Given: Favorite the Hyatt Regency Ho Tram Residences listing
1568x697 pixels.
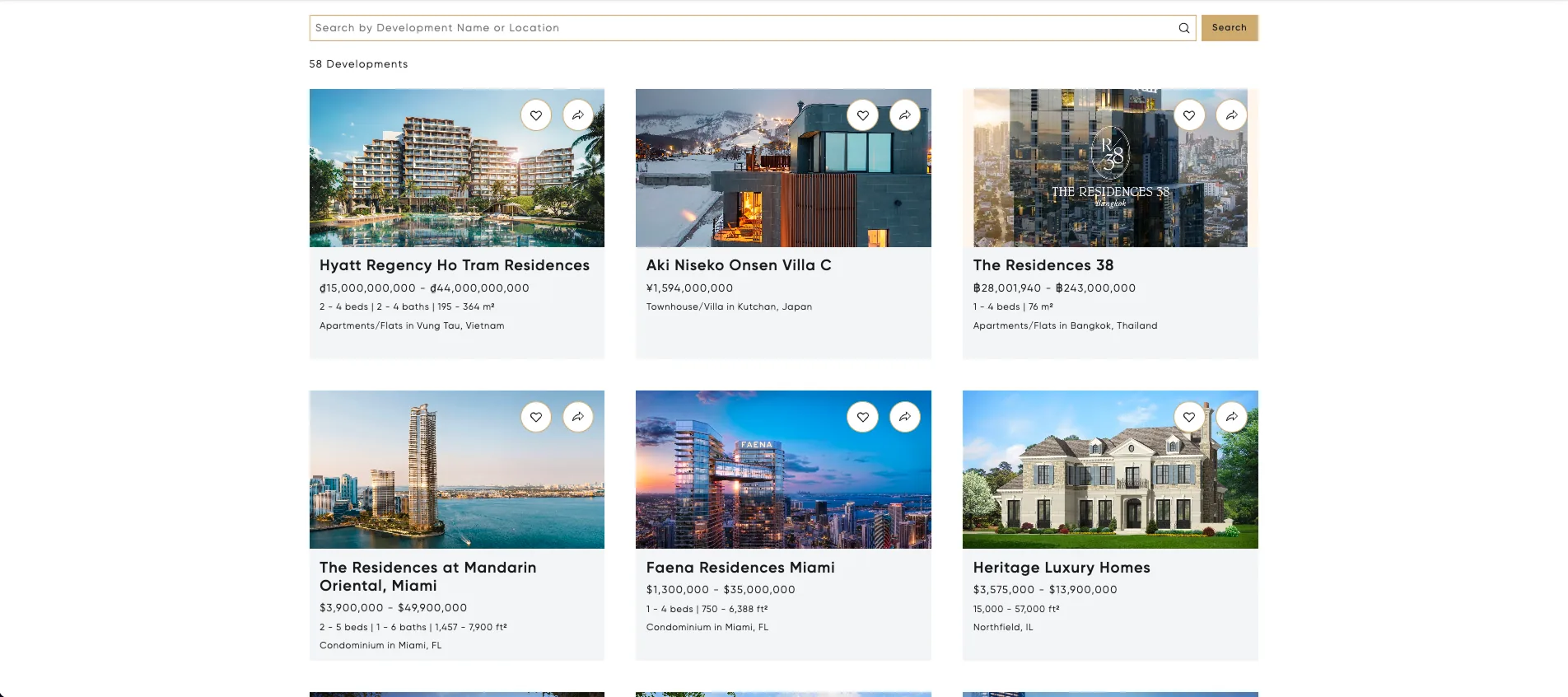Looking at the screenshot, I should (536, 115).
